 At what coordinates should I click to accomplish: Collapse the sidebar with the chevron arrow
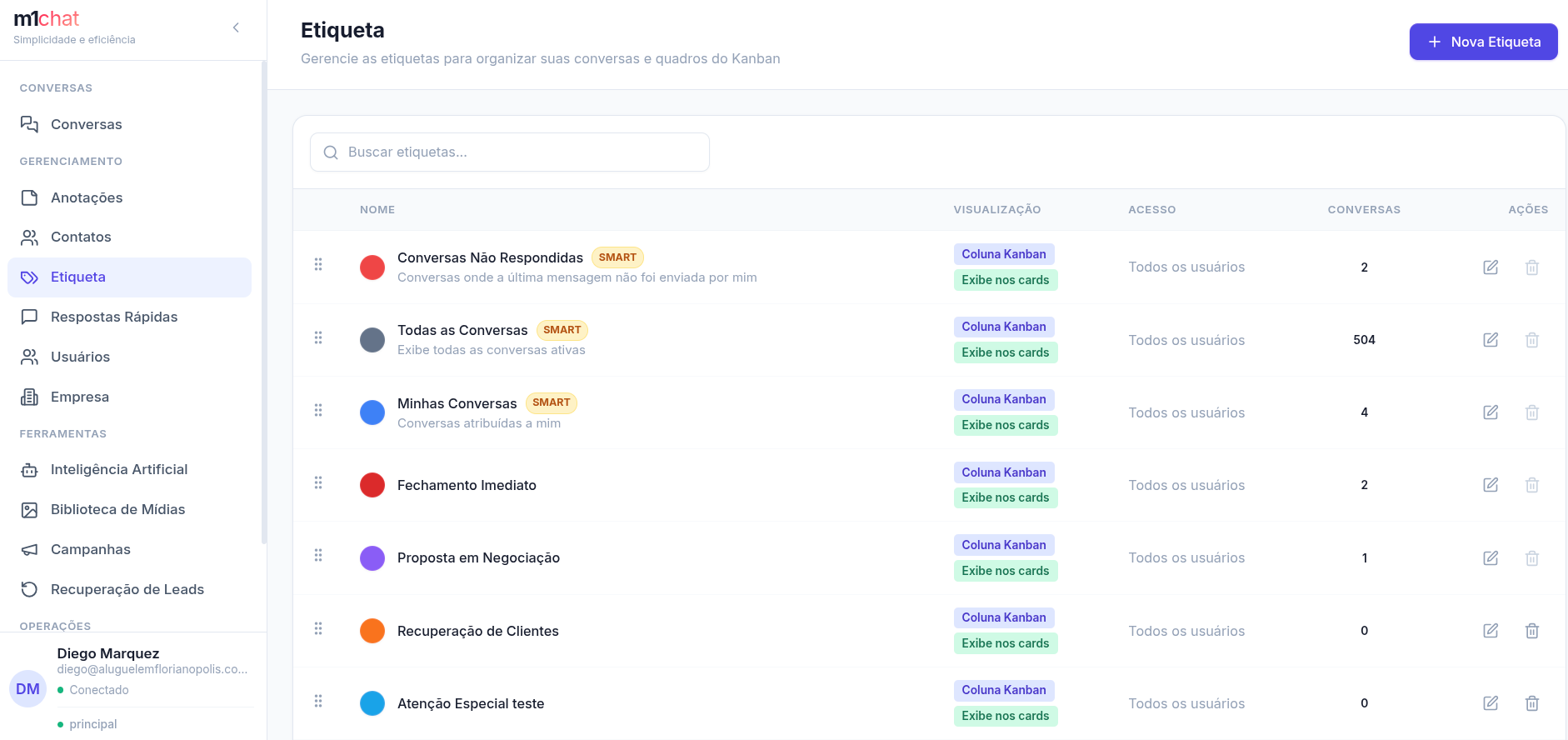click(x=236, y=27)
